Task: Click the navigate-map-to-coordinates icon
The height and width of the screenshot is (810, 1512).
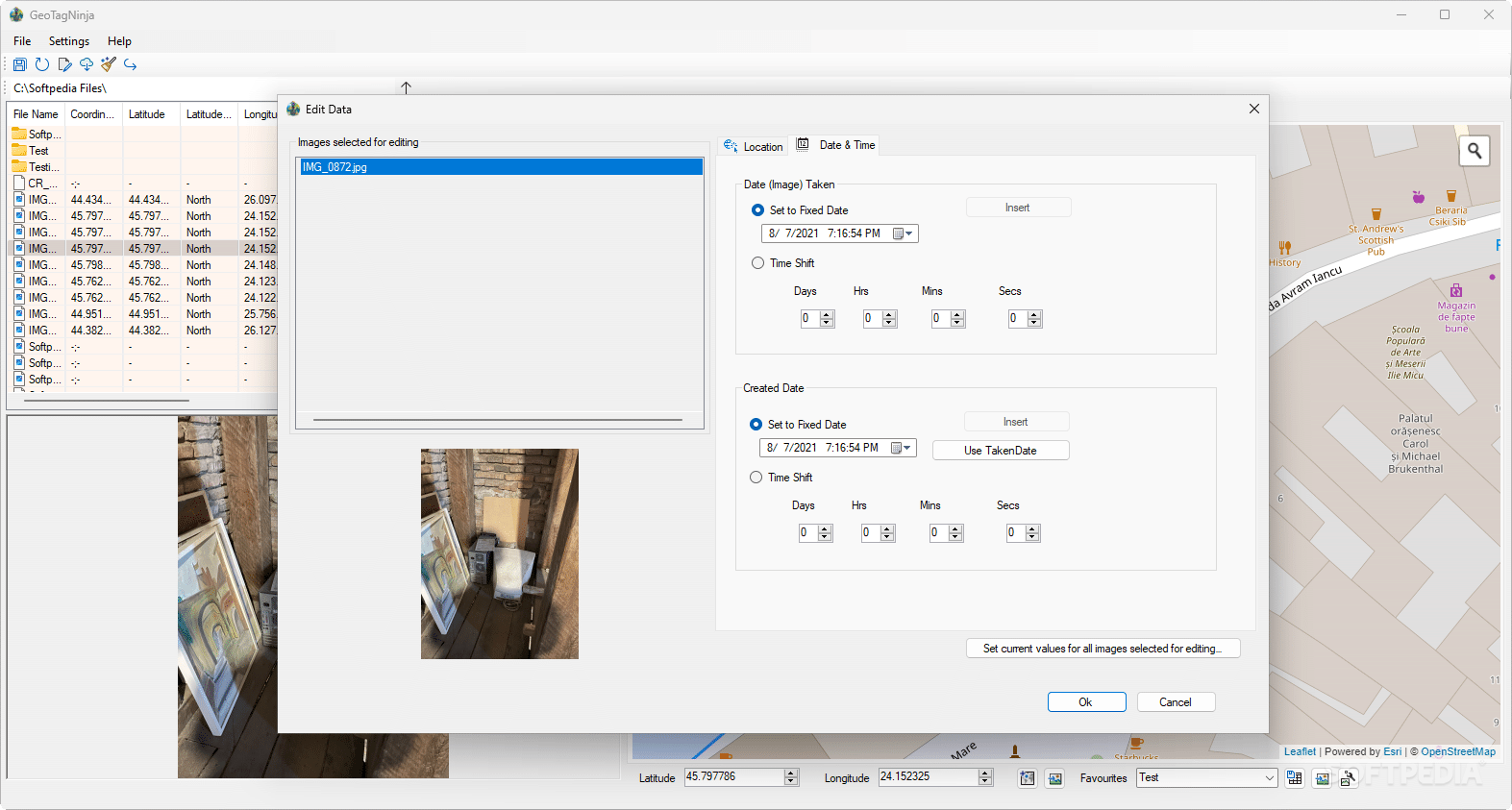Action: [1028, 778]
